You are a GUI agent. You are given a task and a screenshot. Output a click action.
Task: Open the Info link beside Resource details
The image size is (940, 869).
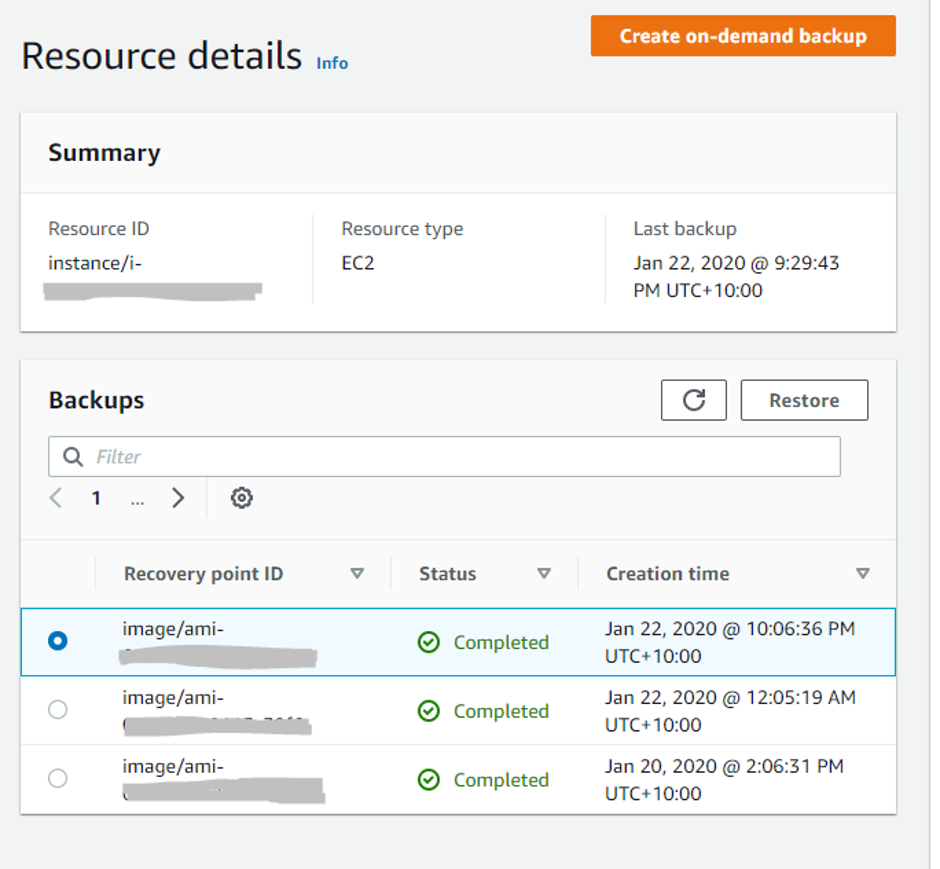(x=332, y=63)
